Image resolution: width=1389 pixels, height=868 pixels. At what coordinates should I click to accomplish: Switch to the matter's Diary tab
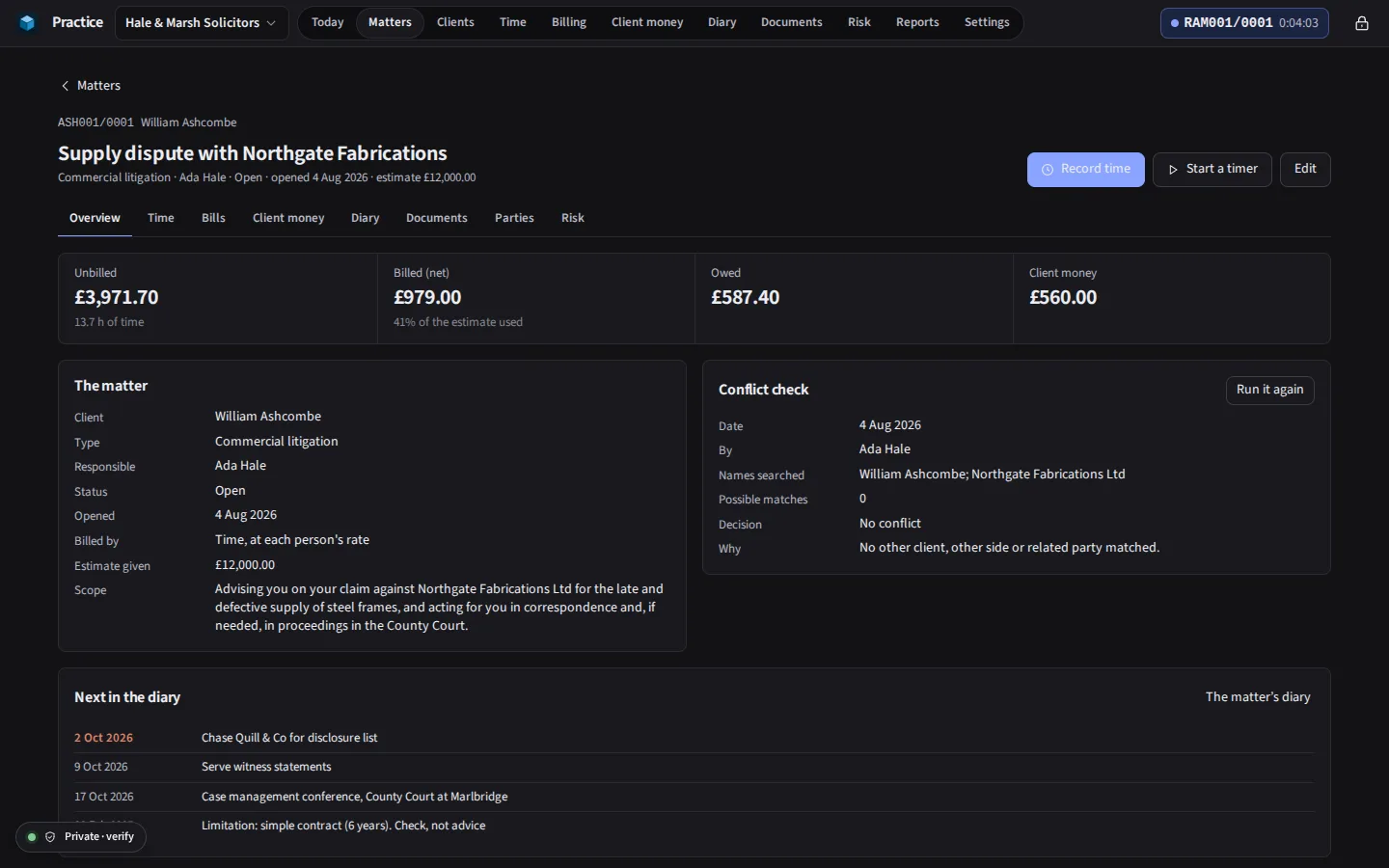[365, 218]
